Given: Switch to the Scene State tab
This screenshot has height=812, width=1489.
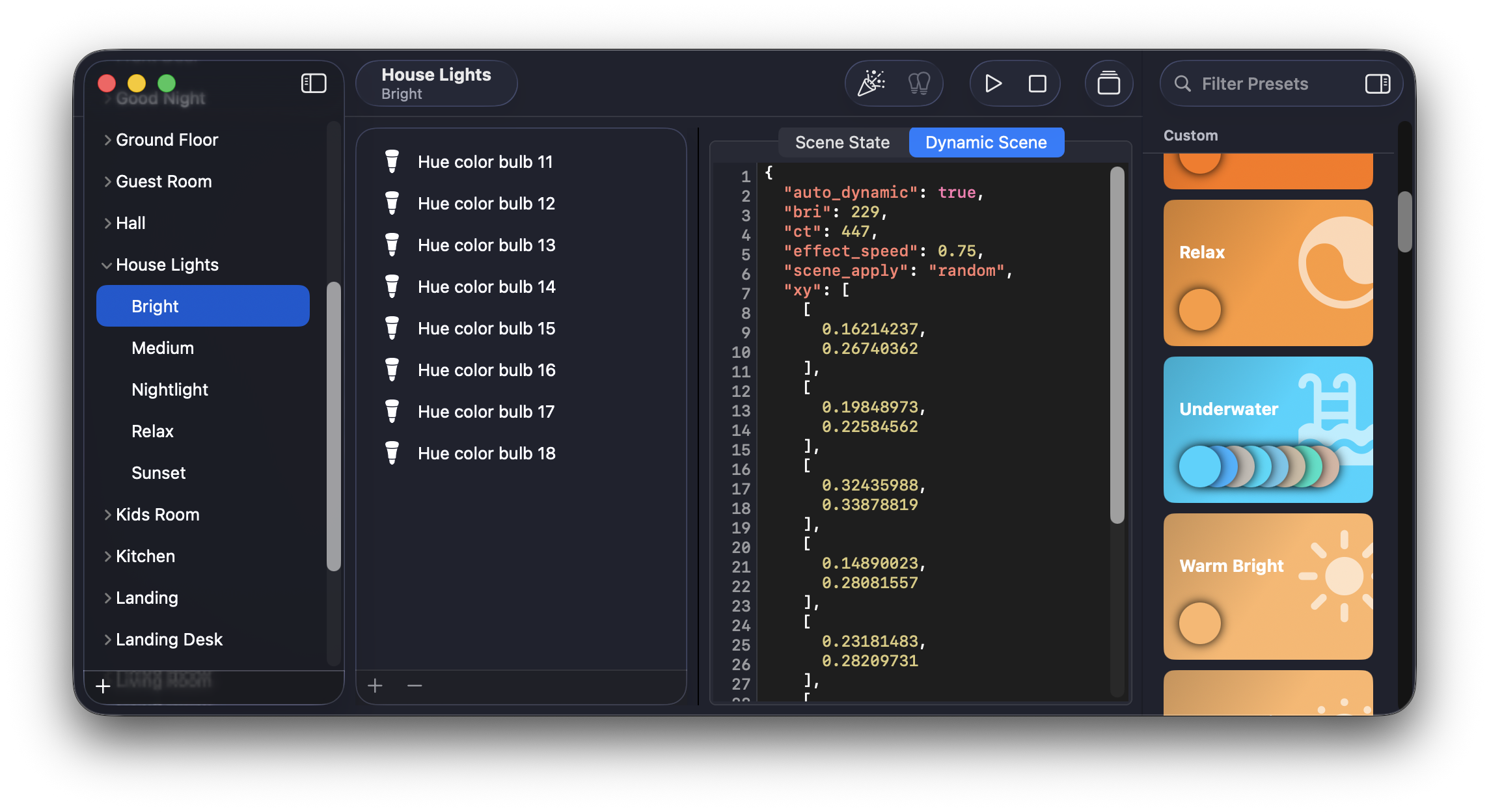Looking at the screenshot, I should pos(842,142).
